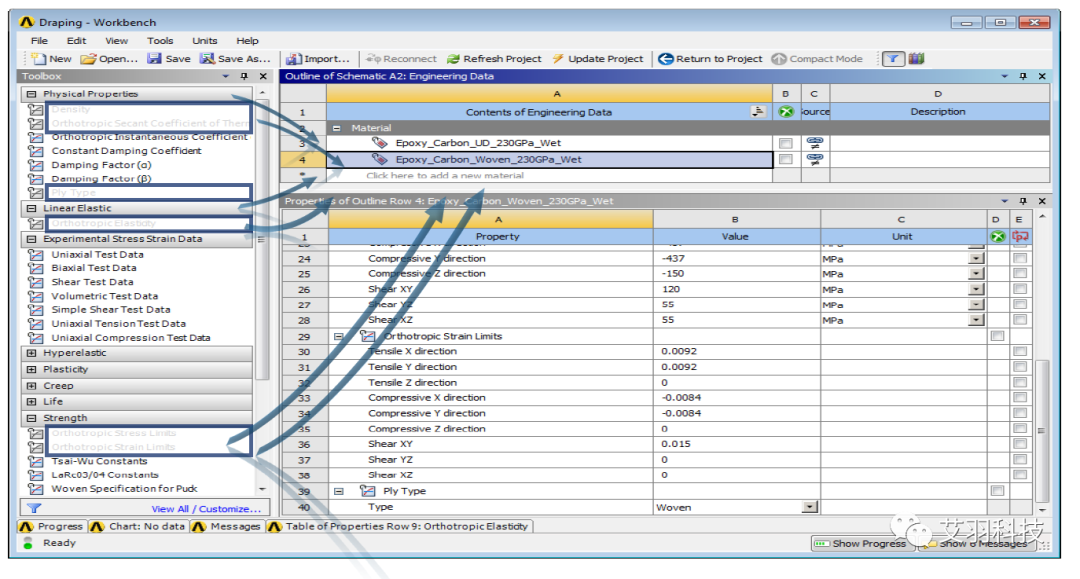The height and width of the screenshot is (579, 1080).
Task: Click the Uniaxial Compression Test Data icon
Action: pyautogui.click(x=35, y=337)
